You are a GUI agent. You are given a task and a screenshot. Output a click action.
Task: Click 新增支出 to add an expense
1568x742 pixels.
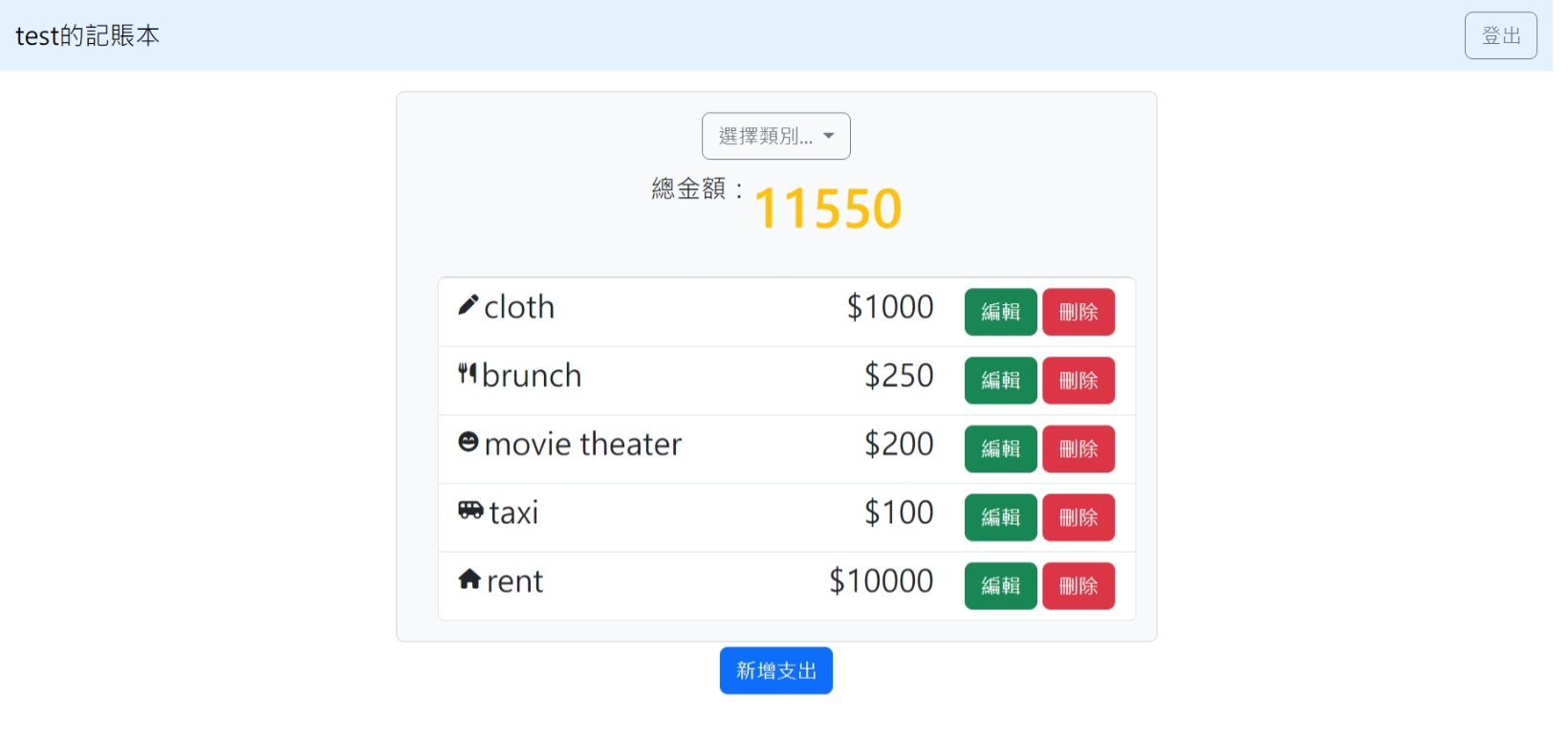pyautogui.click(x=775, y=671)
